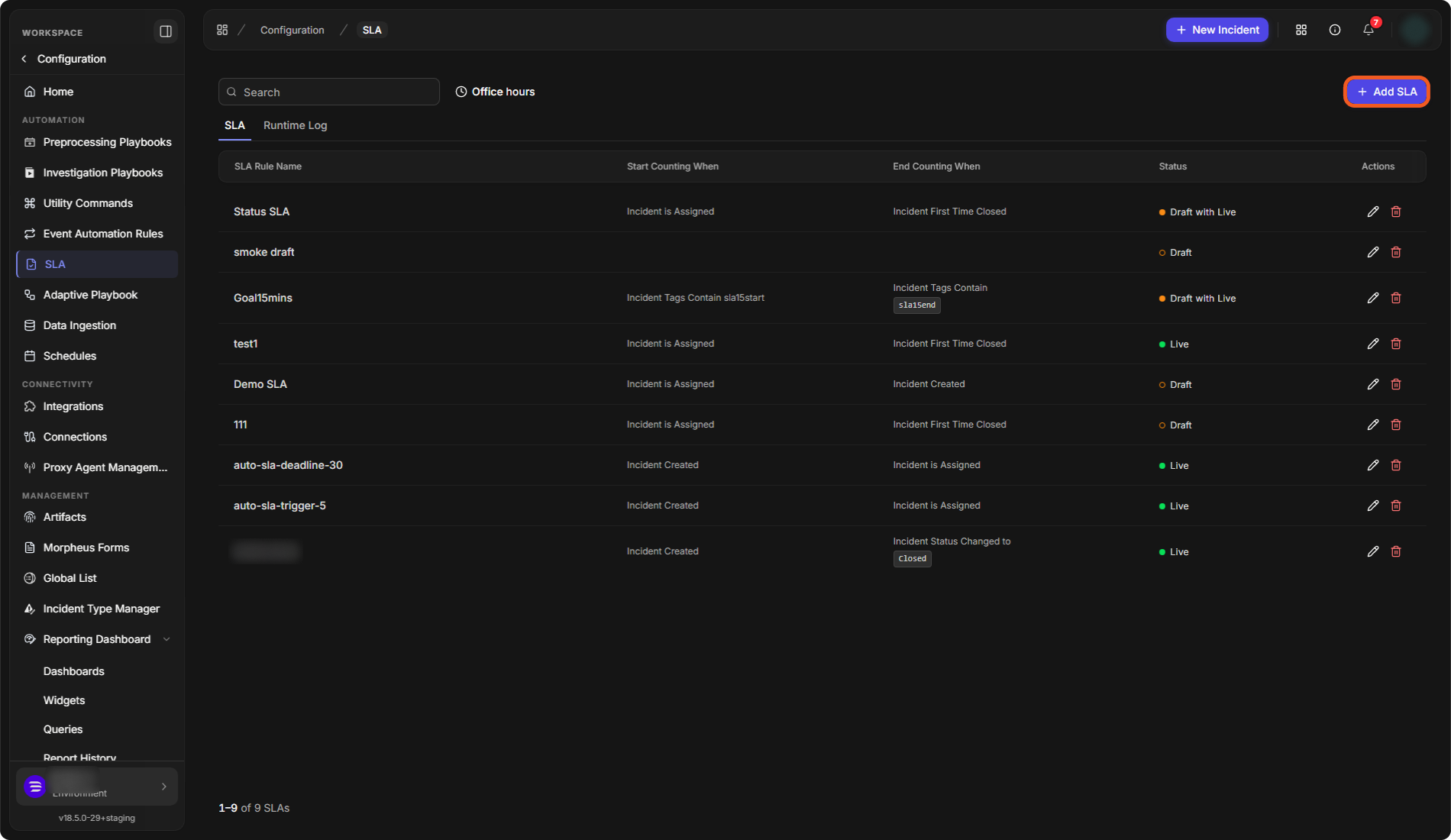Select the SLA tab
Image resolution: width=1451 pixels, height=840 pixels.
234,125
